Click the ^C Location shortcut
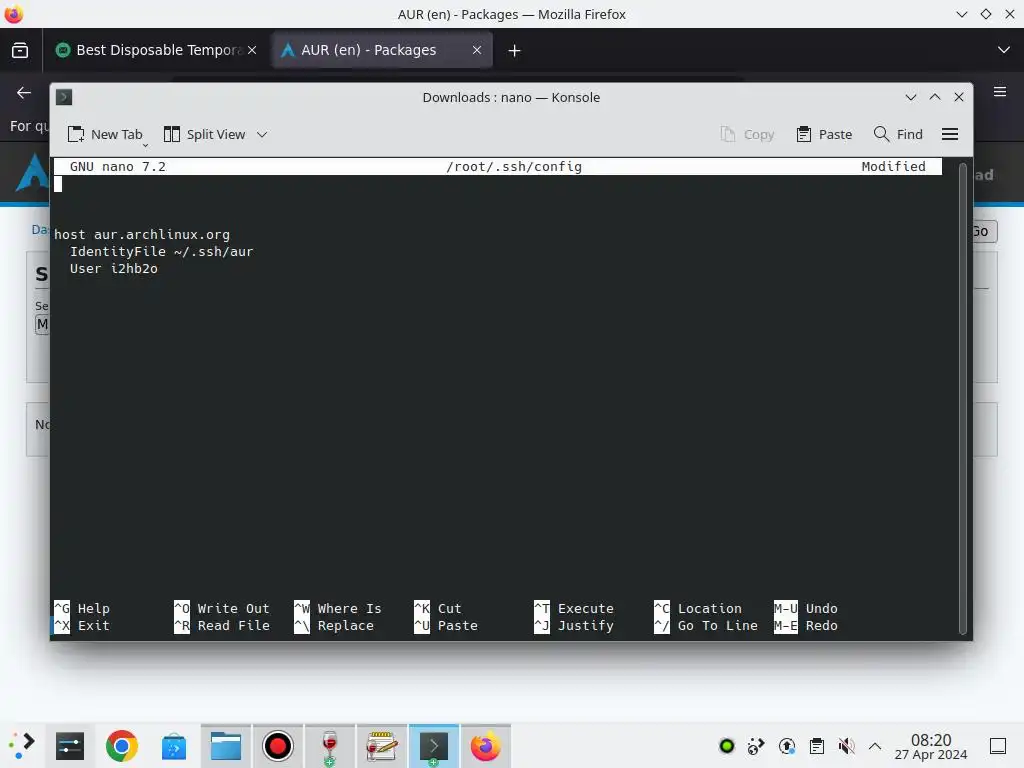Image resolution: width=1024 pixels, height=768 pixels. [698, 609]
